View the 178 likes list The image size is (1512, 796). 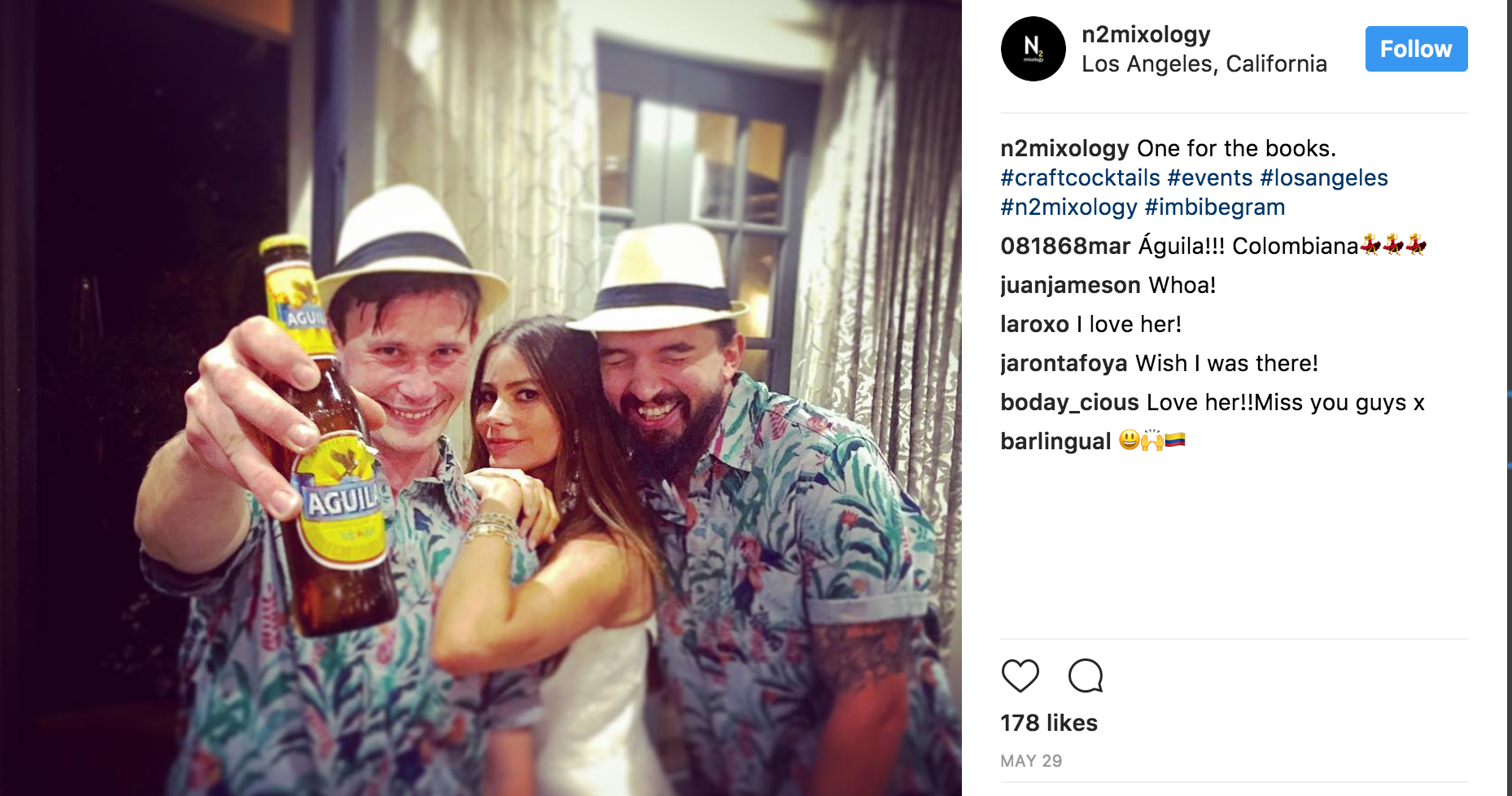click(x=1049, y=723)
